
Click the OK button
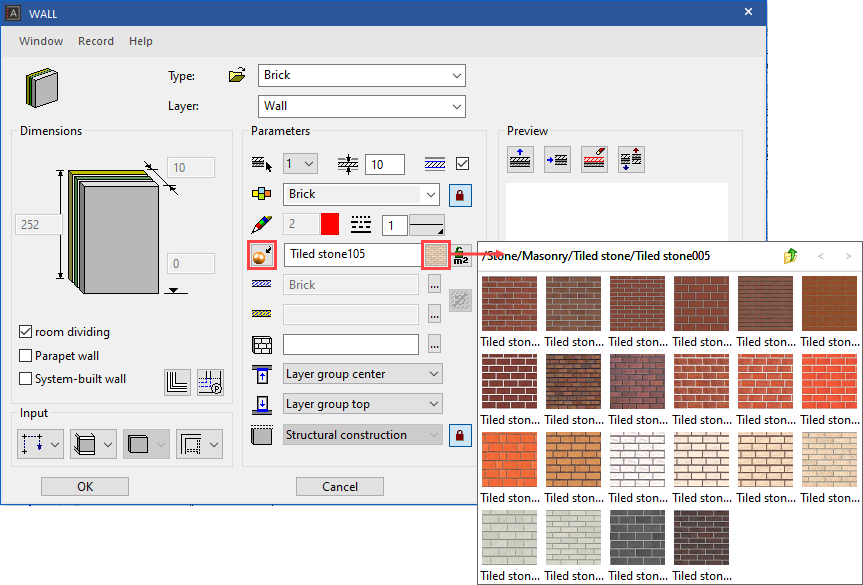(x=84, y=486)
